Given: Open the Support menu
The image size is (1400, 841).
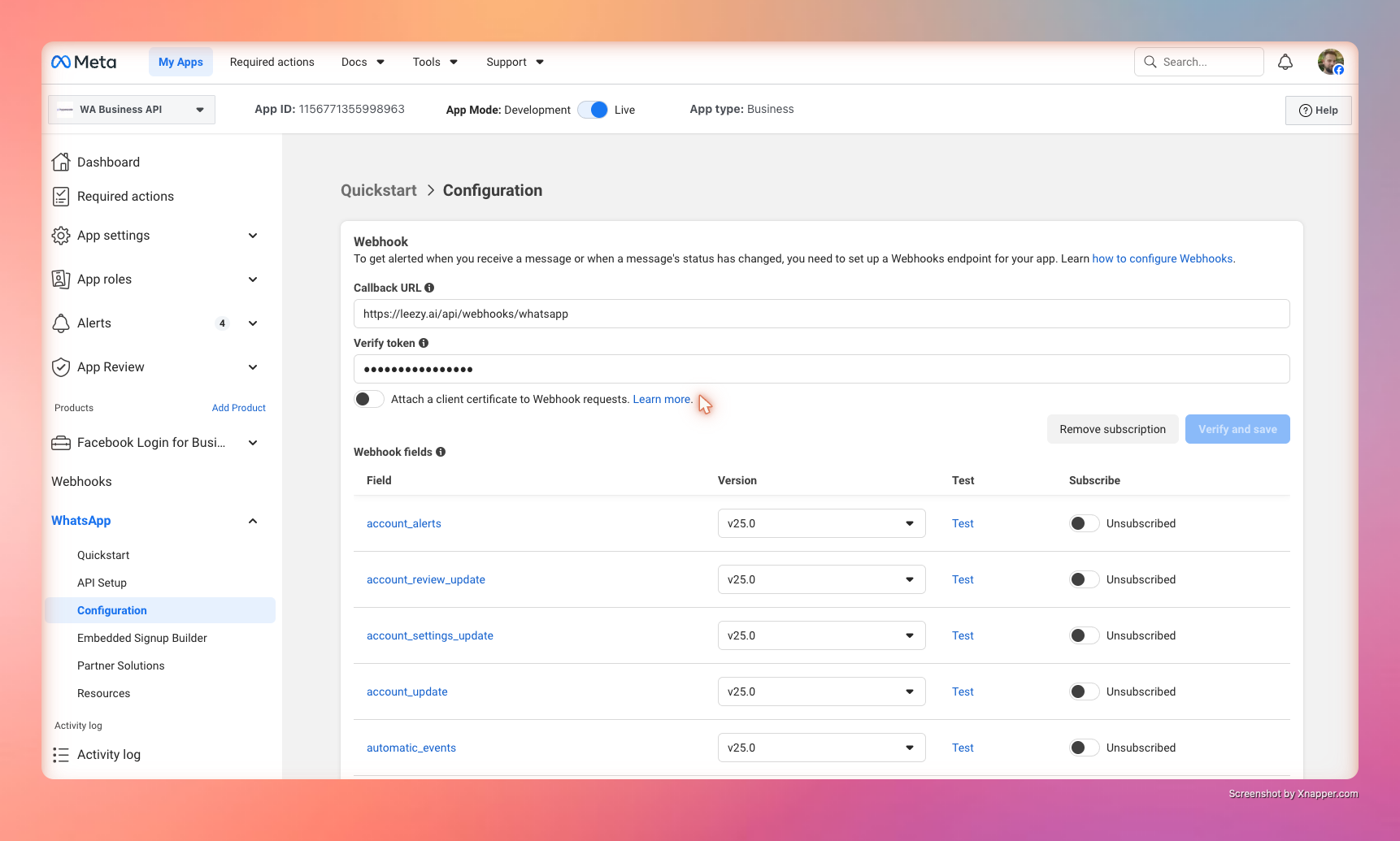Looking at the screenshot, I should [515, 62].
